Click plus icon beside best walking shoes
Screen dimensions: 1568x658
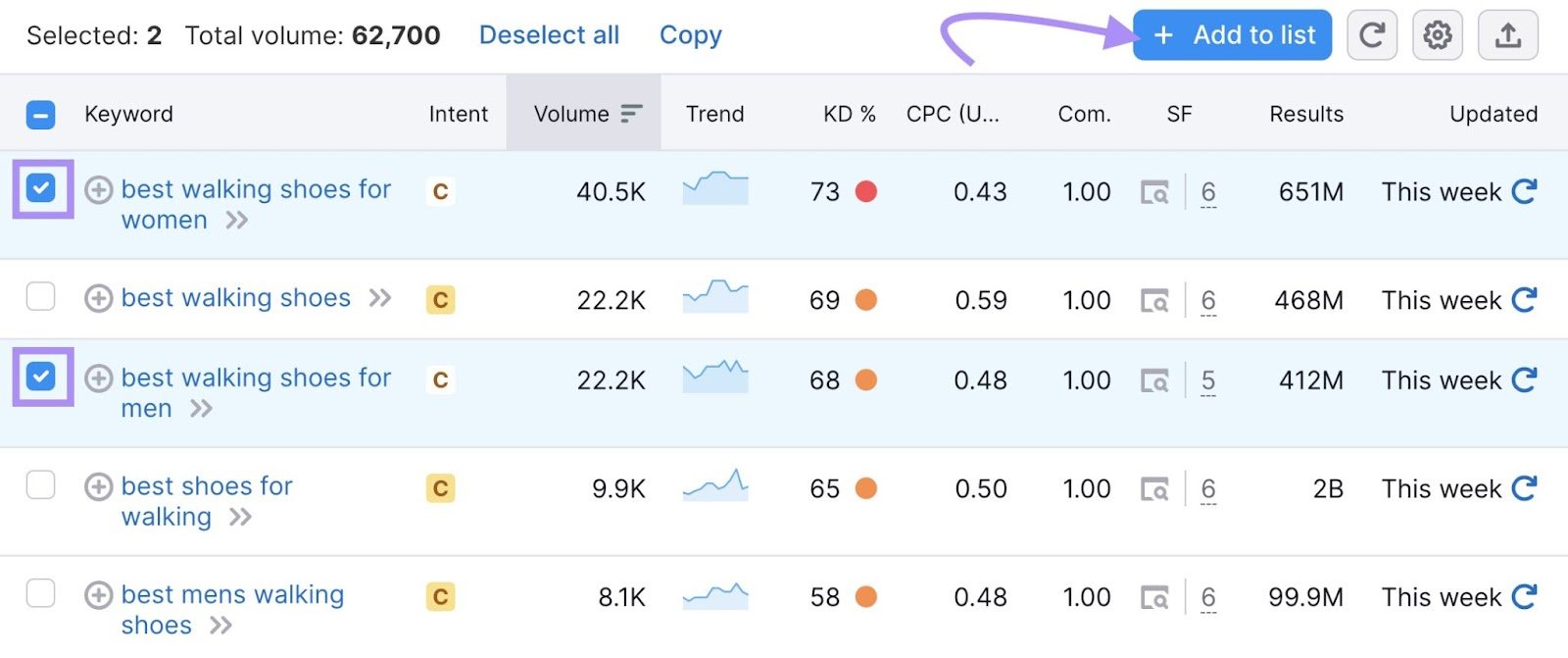click(x=98, y=298)
